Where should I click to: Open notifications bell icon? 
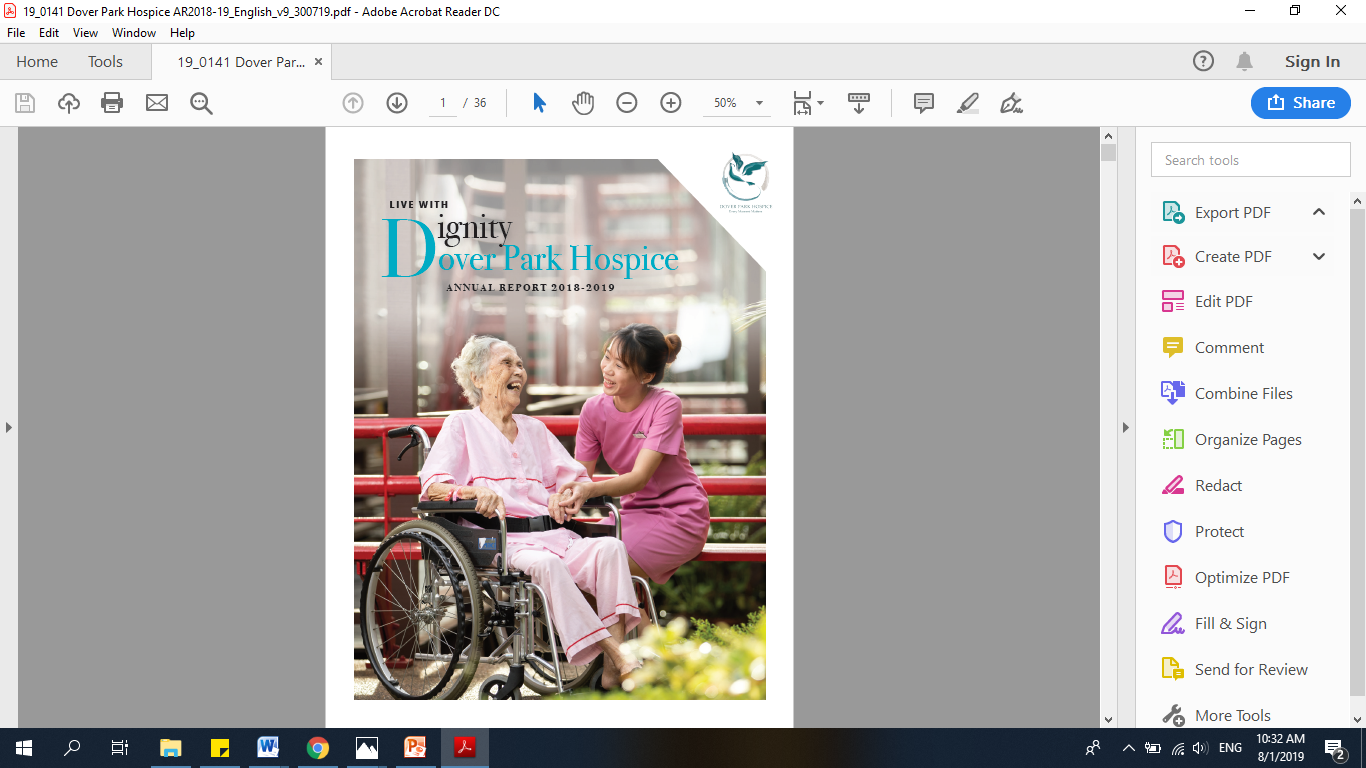click(x=1245, y=62)
